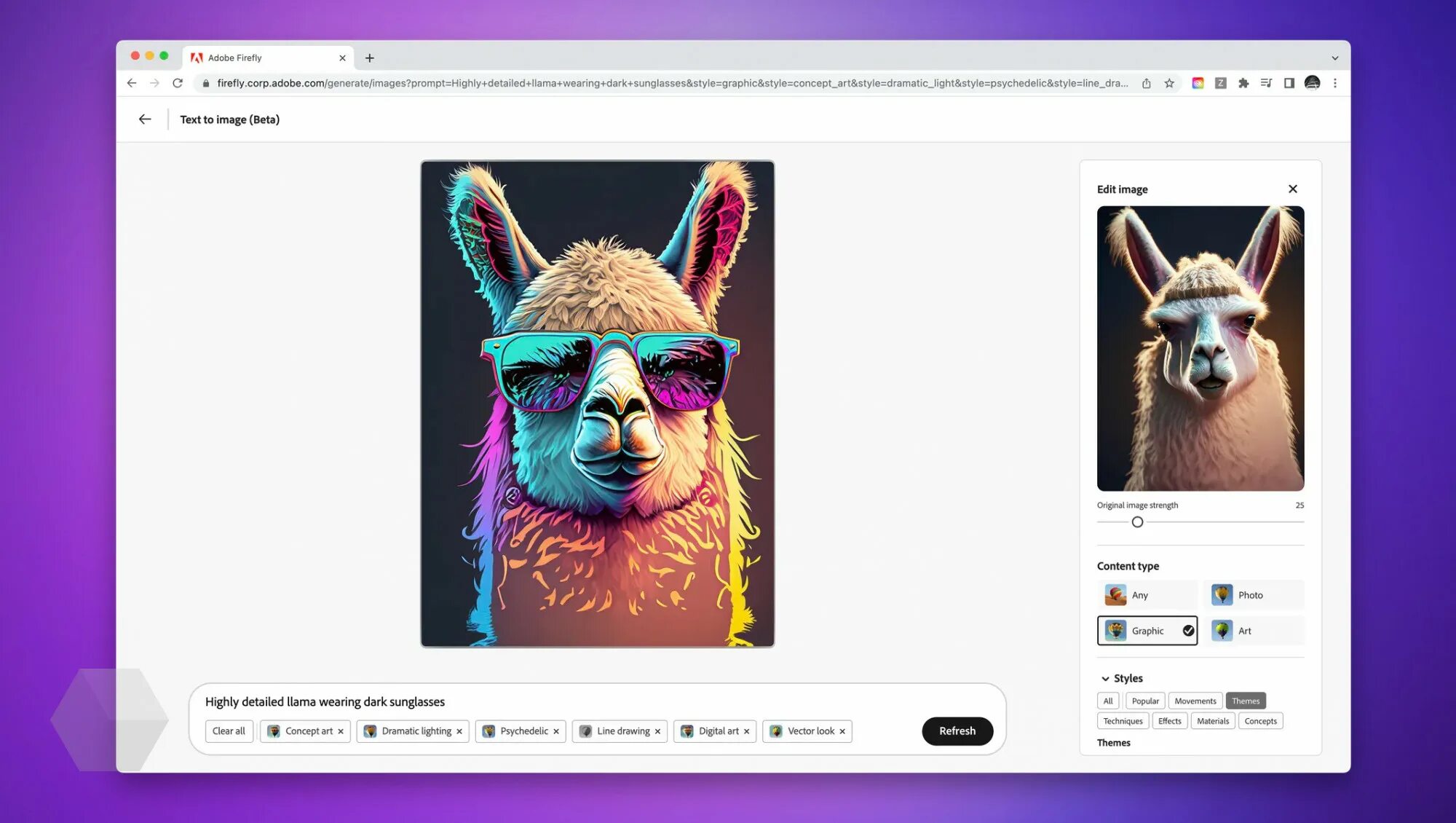The width and height of the screenshot is (1456, 823).
Task: Select the Graphic content type
Action: pyautogui.click(x=1147, y=631)
